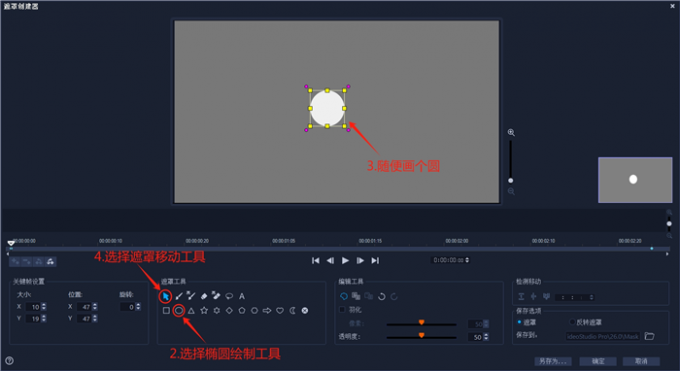Click the size X input field
680x371 pixels.
(x=33, y=307)
